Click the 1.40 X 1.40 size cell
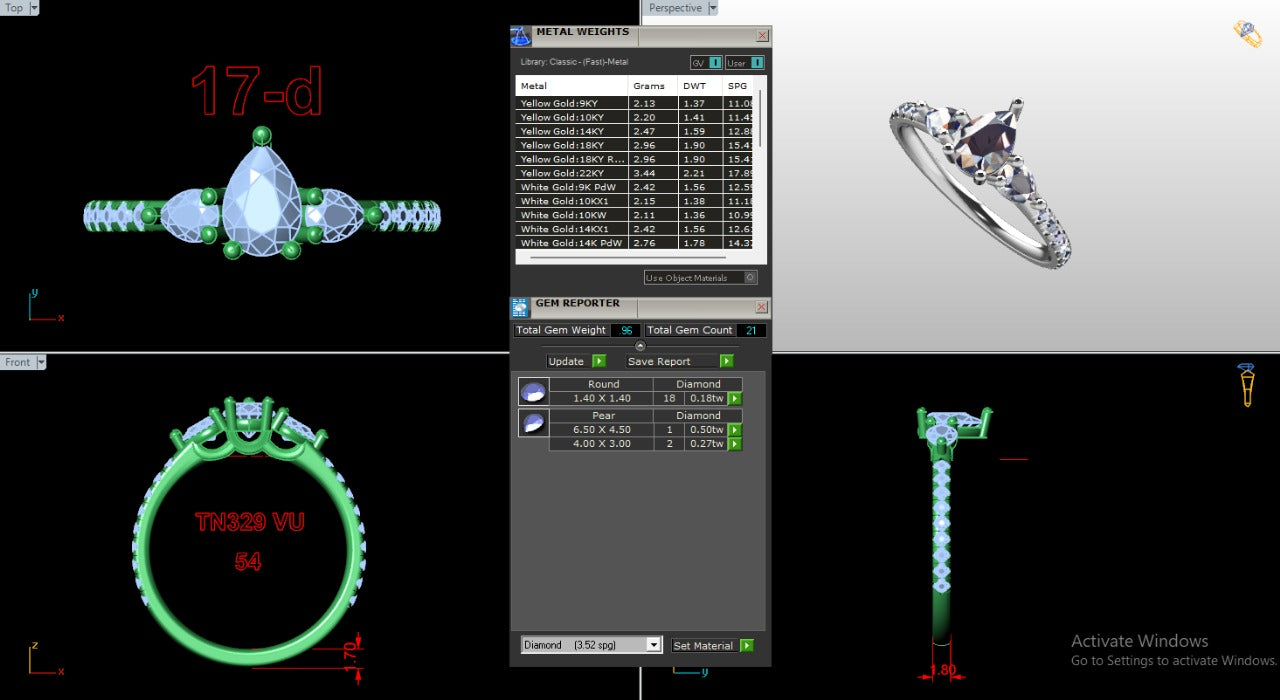This screenshot has width=1280, height=700. click(601, 398)
